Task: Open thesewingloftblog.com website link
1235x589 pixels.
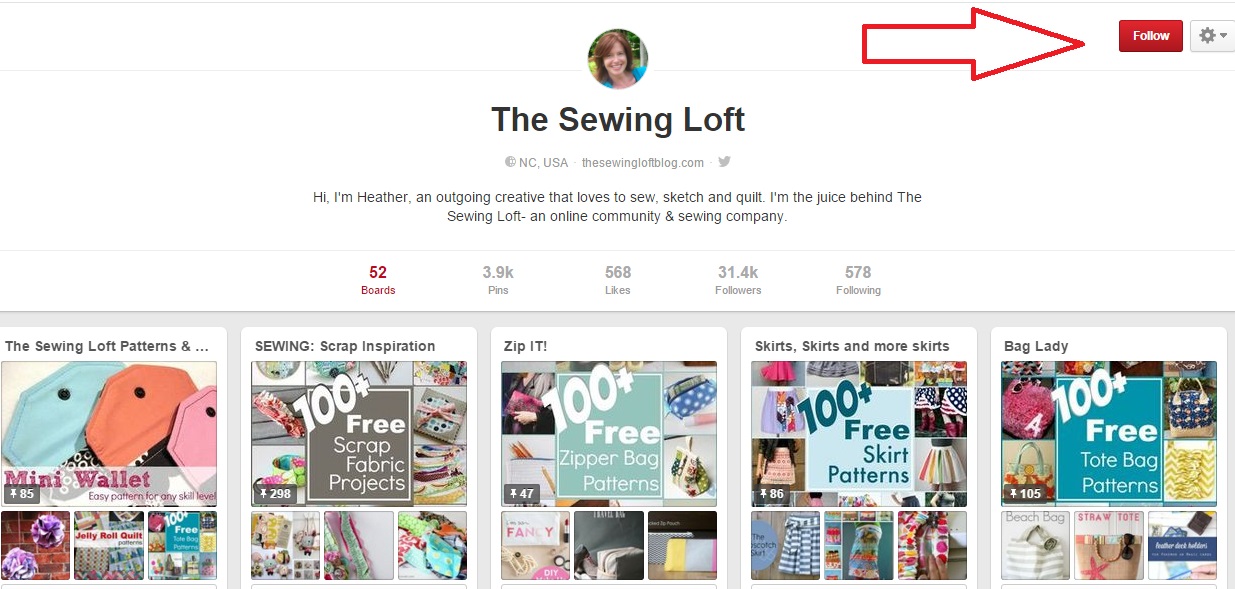Action: [643, 162]
